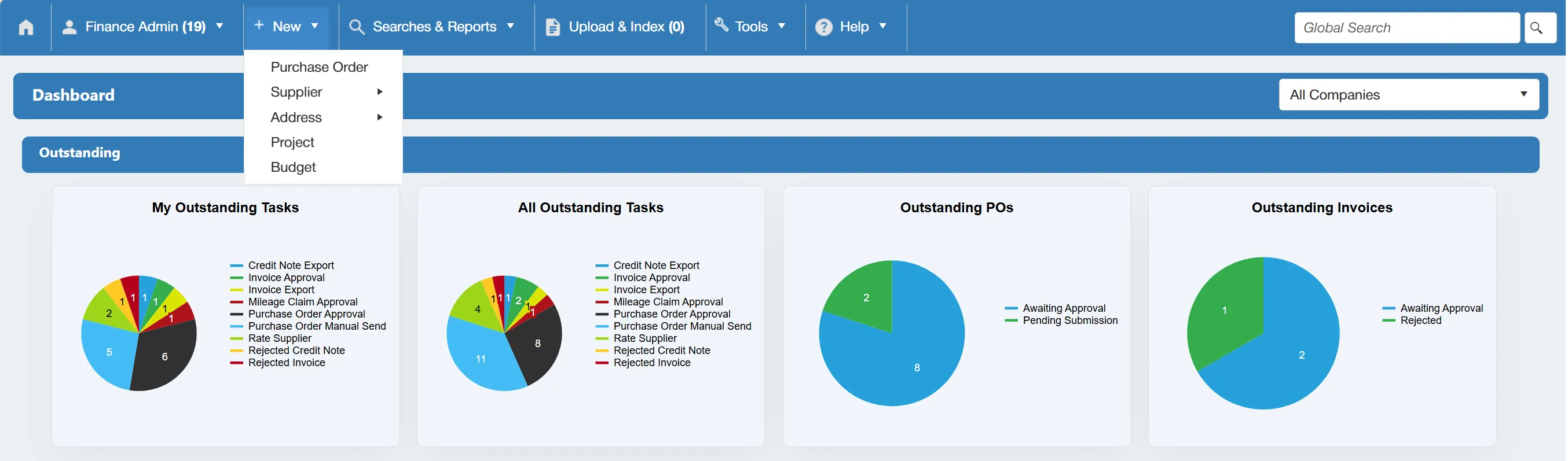This screenshot has width=1568, height=461.
Task: Click the green slice labeled 1 in Outstanding Invoices
Action: (1224, 310)
